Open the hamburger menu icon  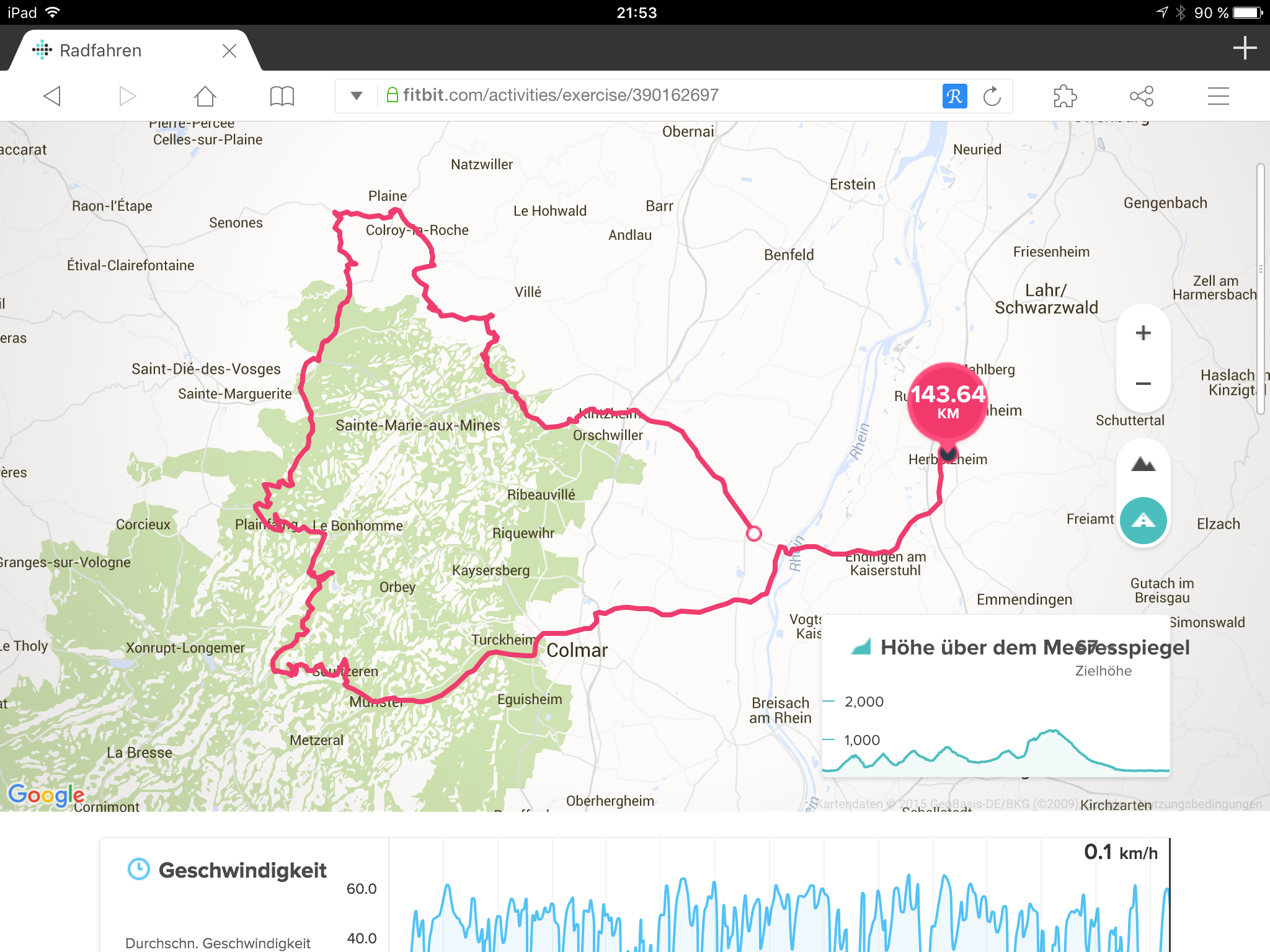(1218, 96)
